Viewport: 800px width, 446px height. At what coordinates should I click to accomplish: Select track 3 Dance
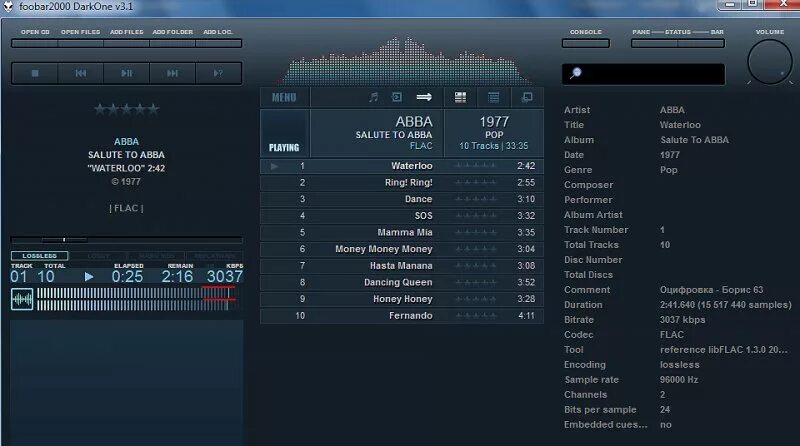point(402,199)
